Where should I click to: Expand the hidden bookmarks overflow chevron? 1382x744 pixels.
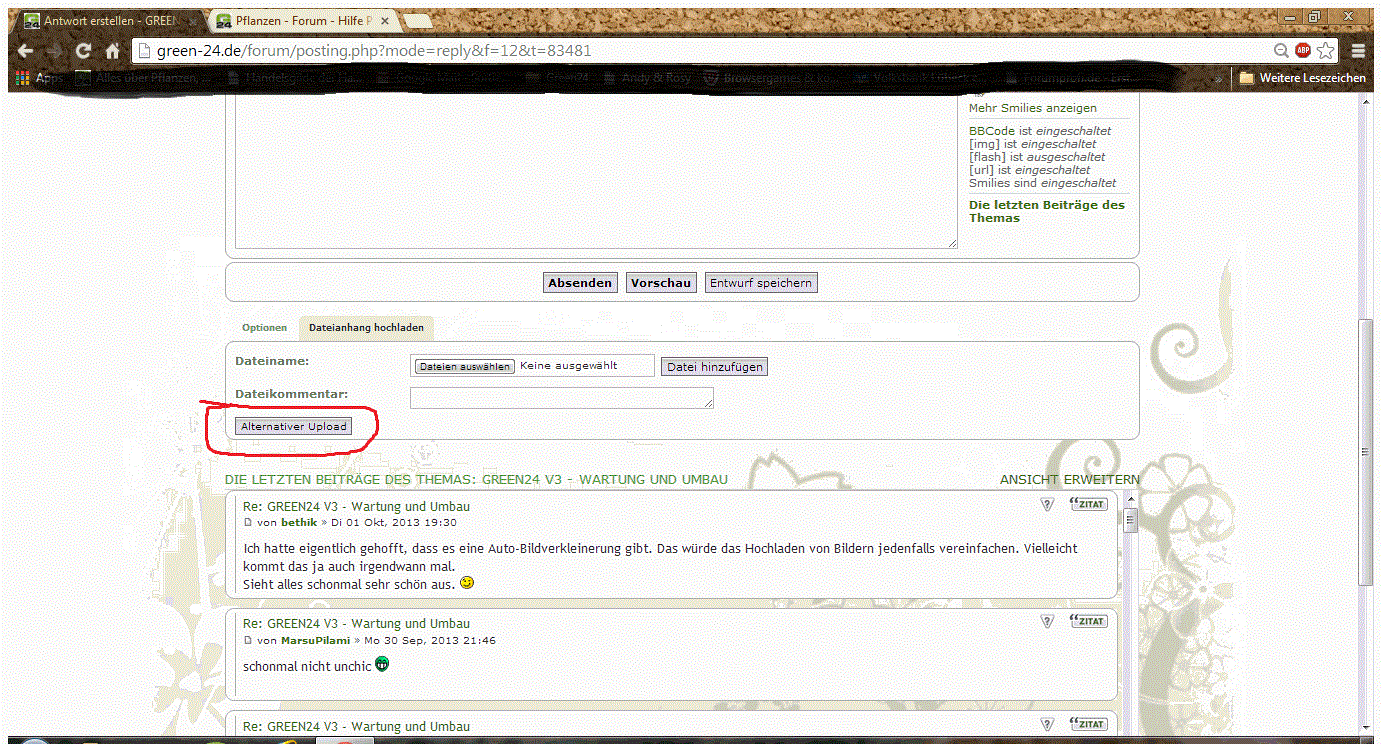pyautogui.click(x=1218, y=78)
